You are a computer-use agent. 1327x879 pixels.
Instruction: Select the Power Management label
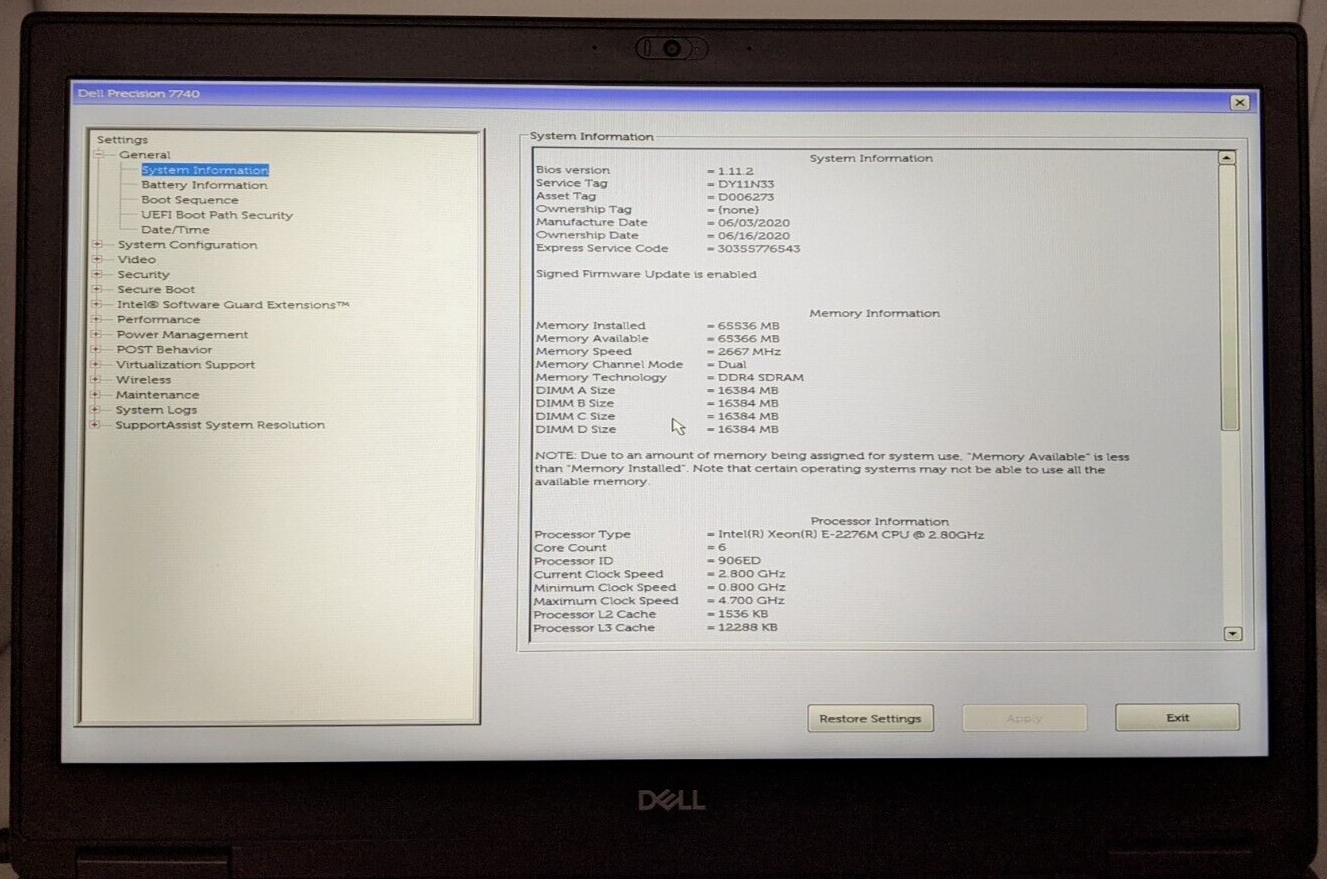(x=182, y=335)
